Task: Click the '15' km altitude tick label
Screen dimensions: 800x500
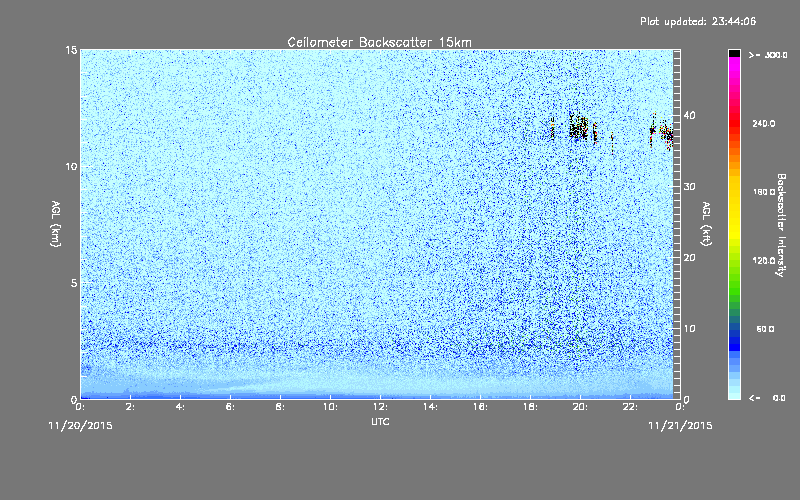Action: pos(71,50)
